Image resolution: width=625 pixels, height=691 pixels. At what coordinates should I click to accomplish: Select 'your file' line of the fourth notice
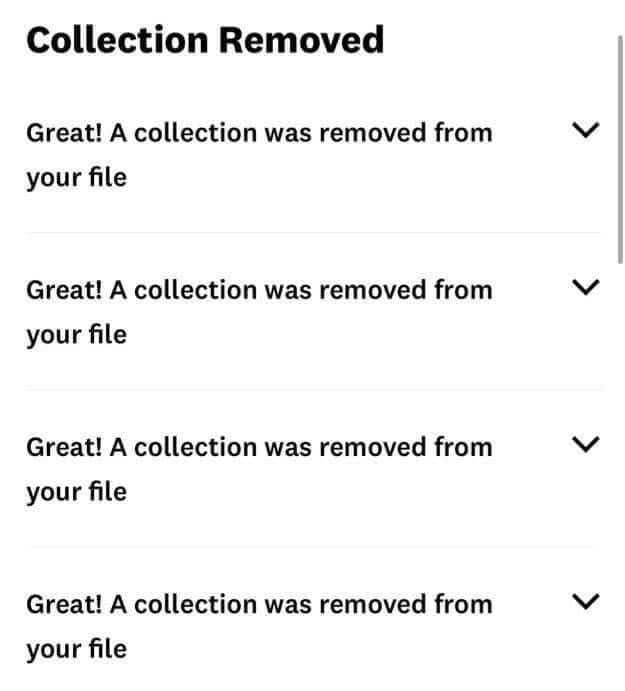pos(77,649)
